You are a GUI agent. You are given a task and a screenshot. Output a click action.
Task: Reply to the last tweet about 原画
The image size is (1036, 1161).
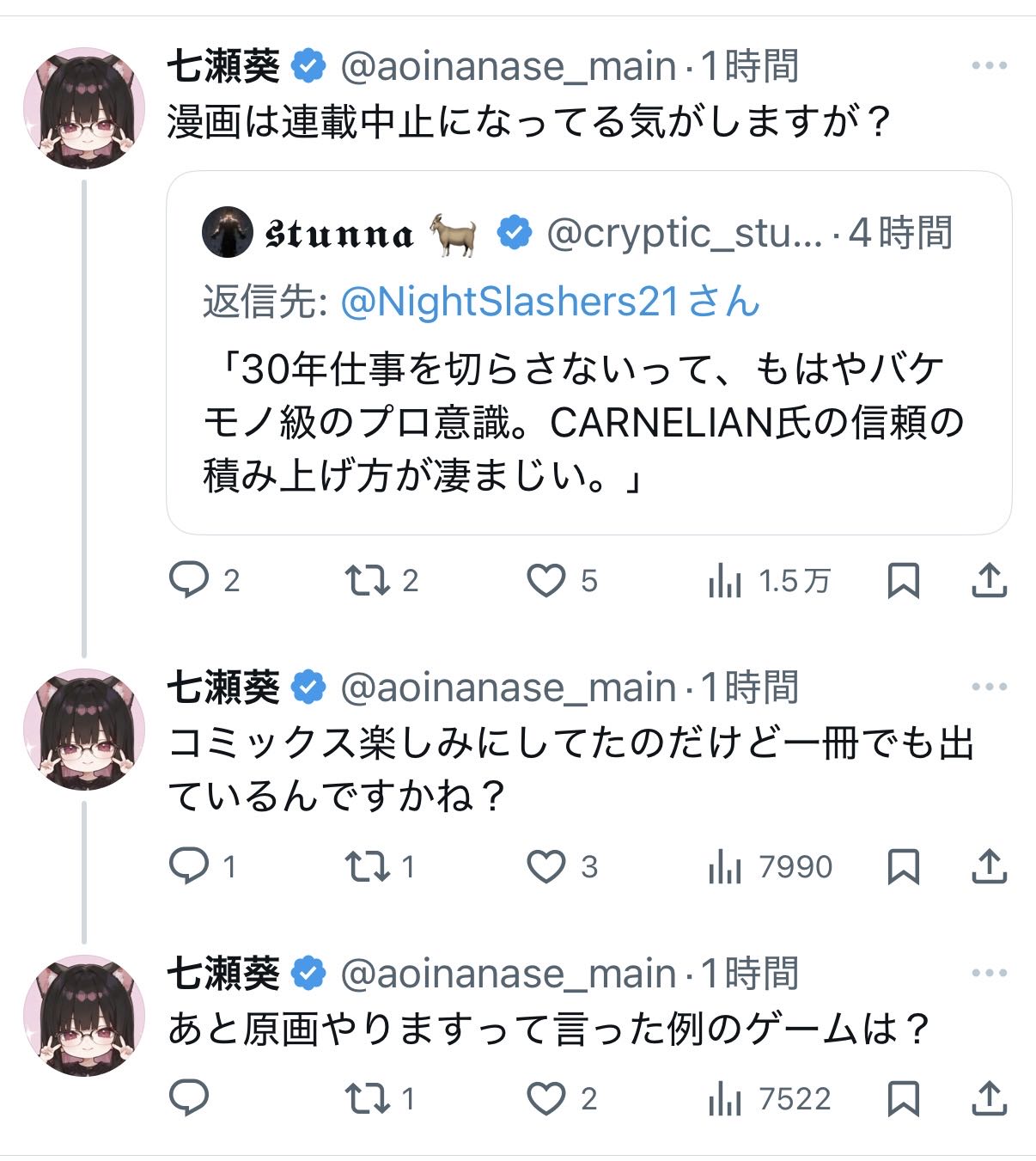click(189, 1098)
